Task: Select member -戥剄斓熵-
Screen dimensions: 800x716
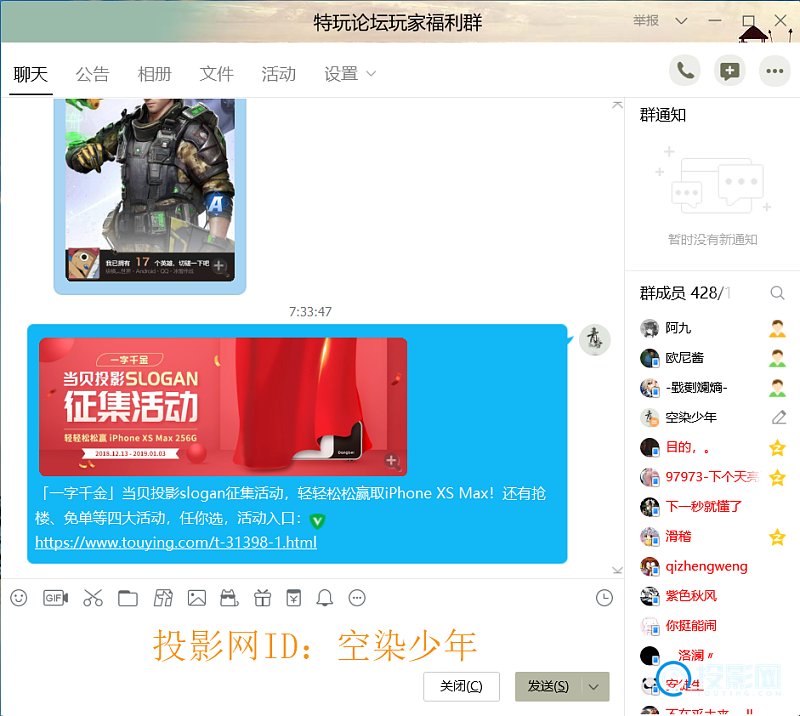Action: (710, 387)
